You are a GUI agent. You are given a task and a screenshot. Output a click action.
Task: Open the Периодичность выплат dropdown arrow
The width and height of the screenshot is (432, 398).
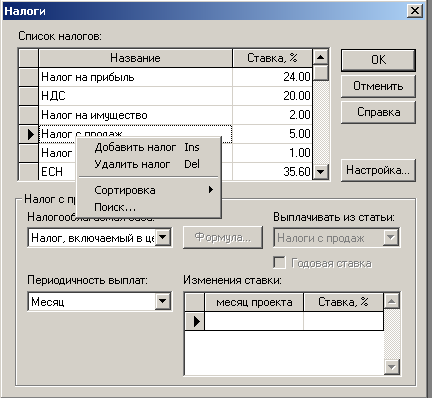pos(163,302)
